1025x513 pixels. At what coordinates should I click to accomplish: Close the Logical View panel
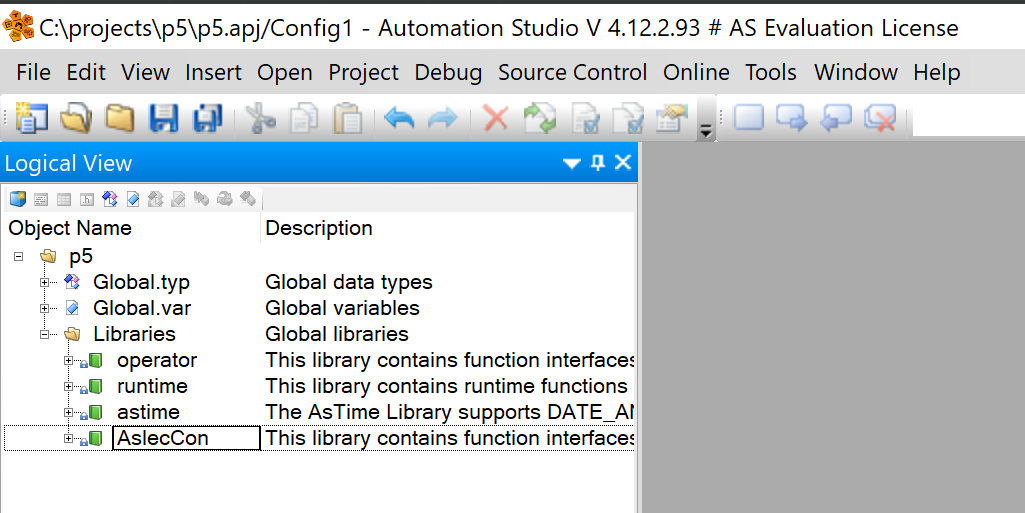point(623,162)
